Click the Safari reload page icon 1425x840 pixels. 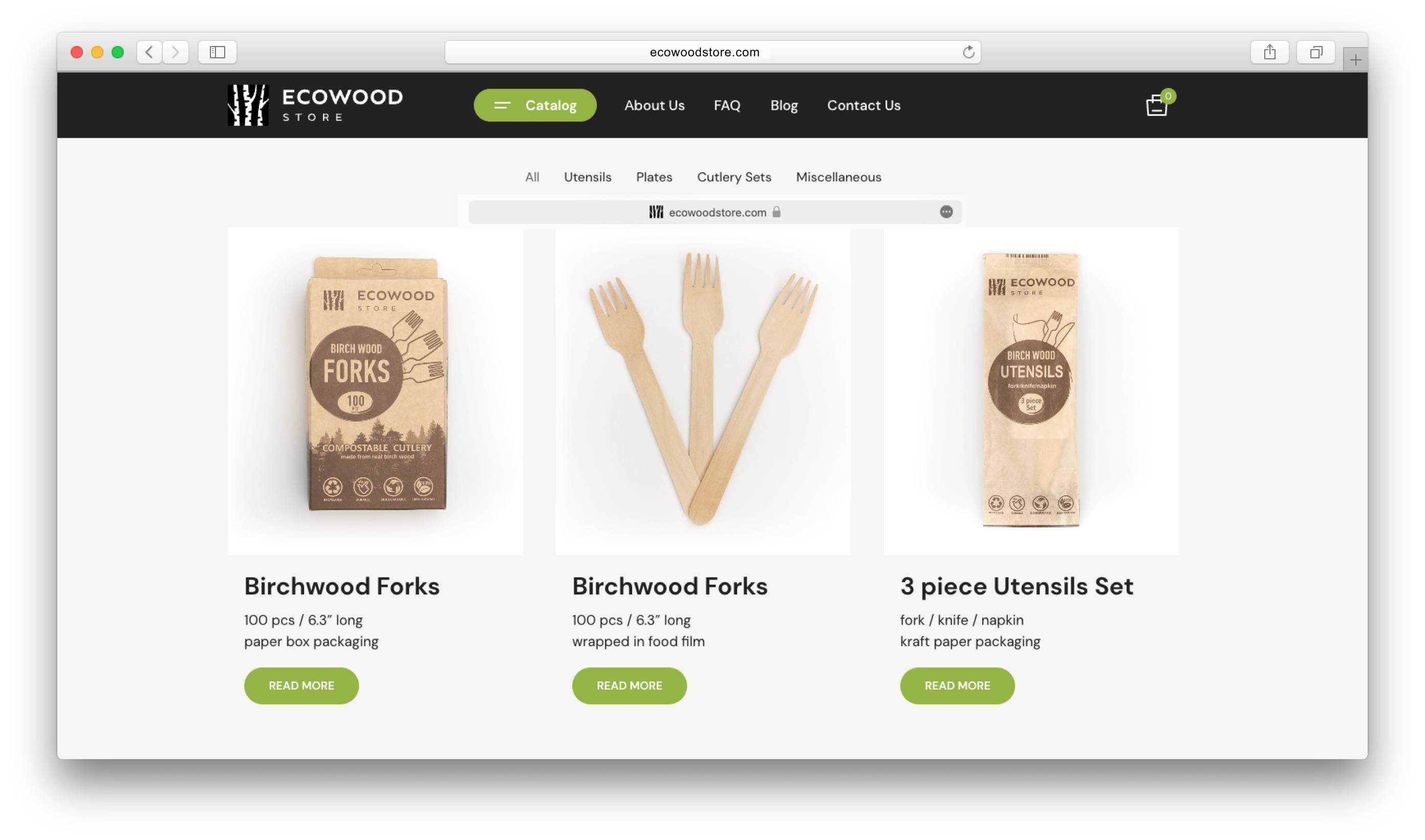[968, 52]
